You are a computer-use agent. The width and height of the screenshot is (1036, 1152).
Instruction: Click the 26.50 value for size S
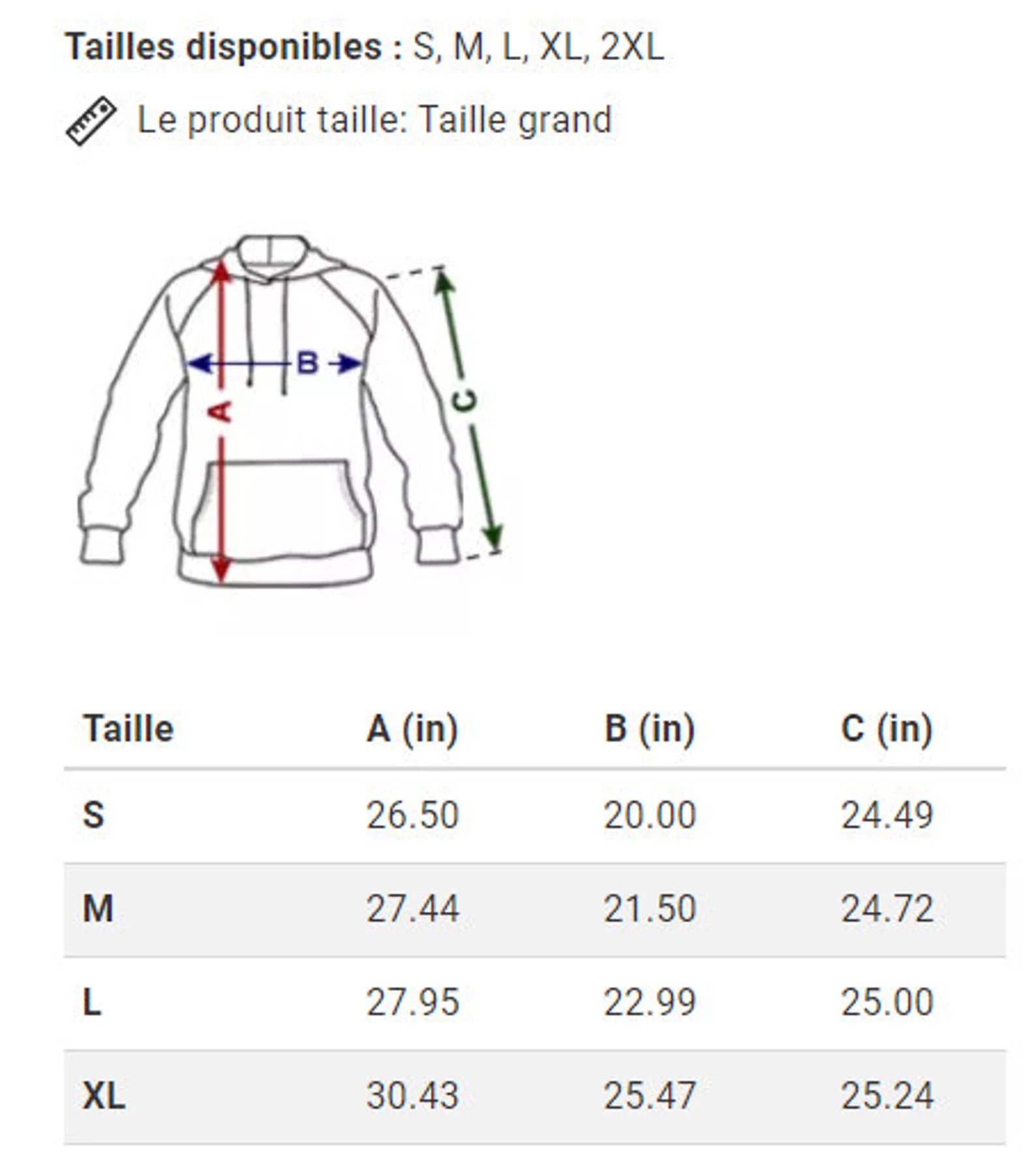click(412, 815)
